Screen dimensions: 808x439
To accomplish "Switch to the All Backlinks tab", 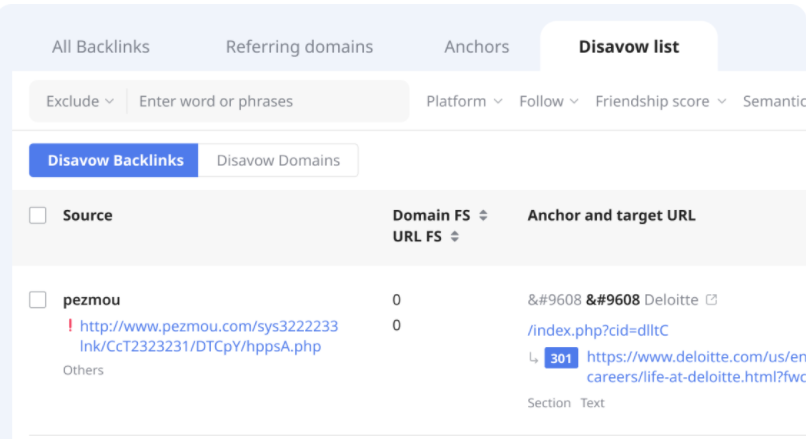I will pos(100,47).
